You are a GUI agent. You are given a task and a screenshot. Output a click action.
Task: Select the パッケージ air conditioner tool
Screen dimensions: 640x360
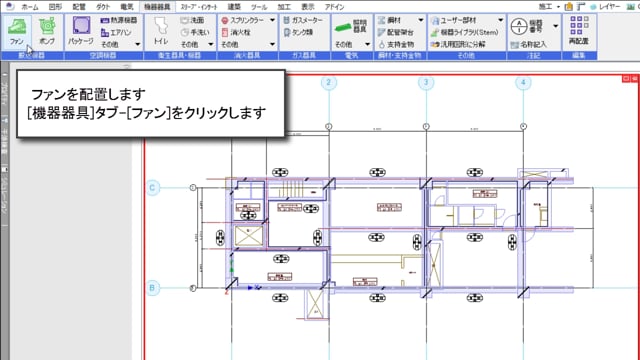click(x=81, y=31)
